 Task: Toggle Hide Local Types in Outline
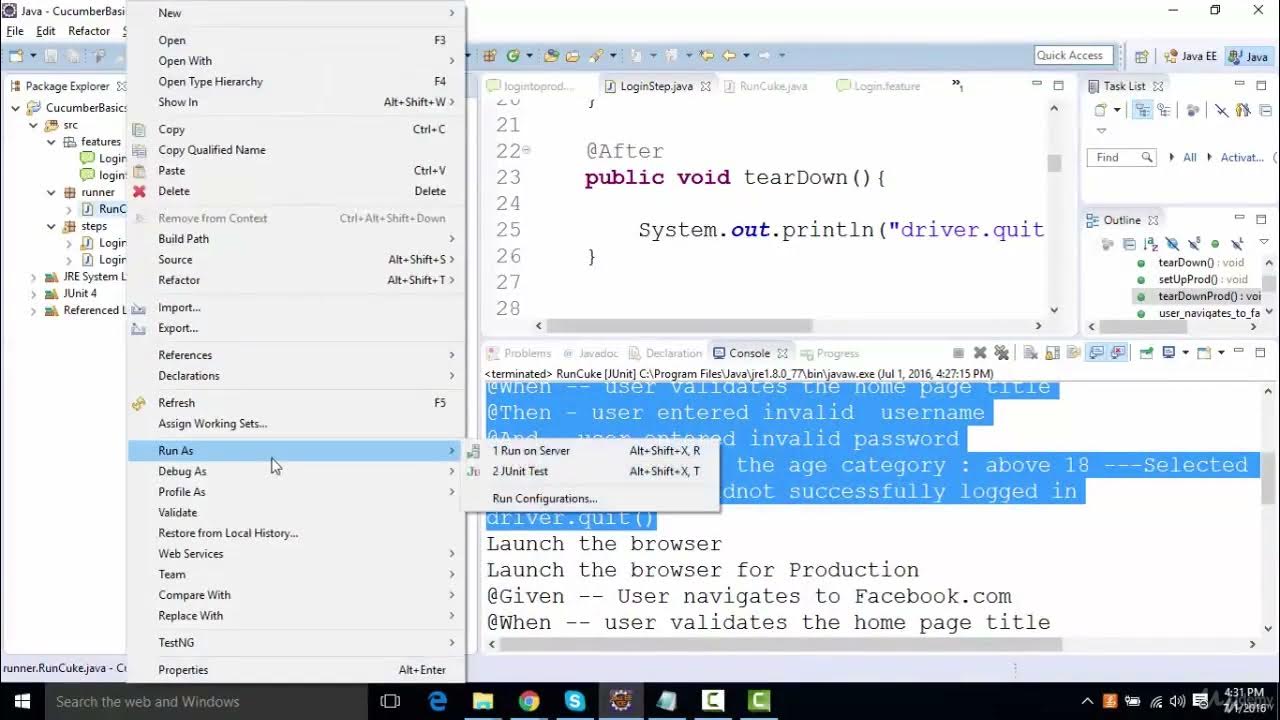point(1237,244)
